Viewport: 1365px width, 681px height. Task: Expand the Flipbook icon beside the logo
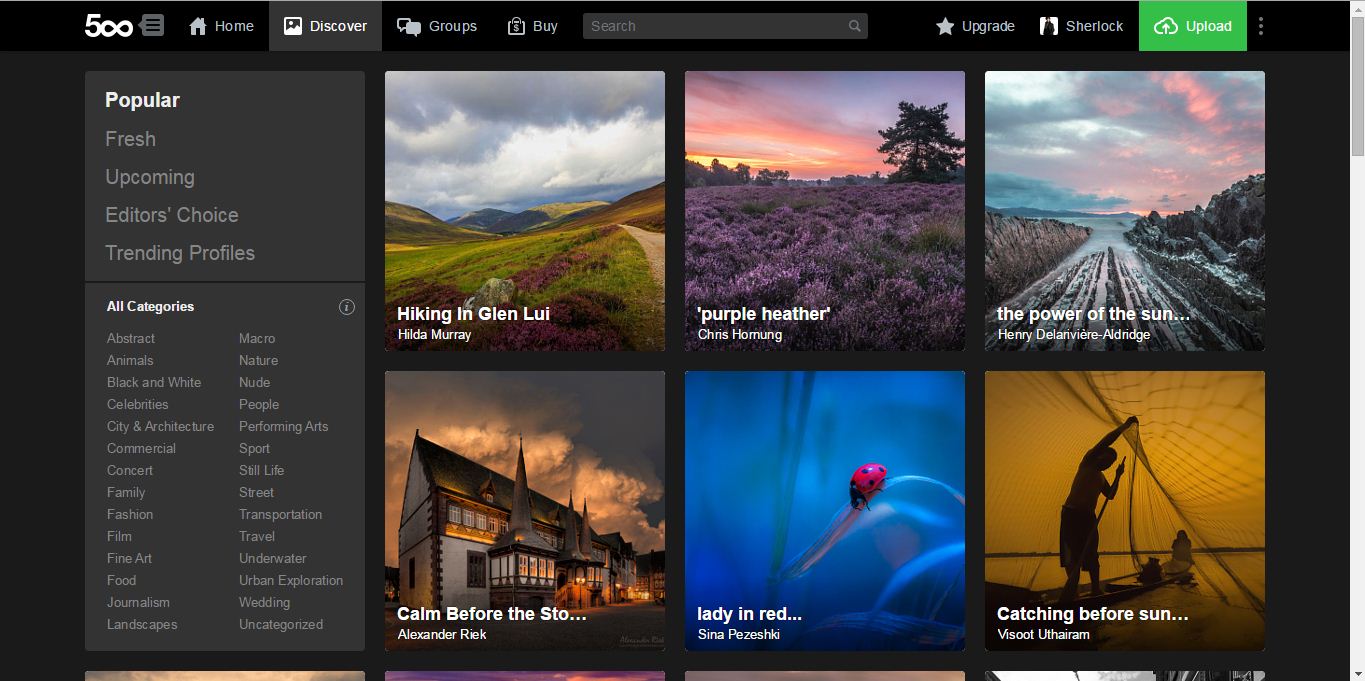click(152, 25)
